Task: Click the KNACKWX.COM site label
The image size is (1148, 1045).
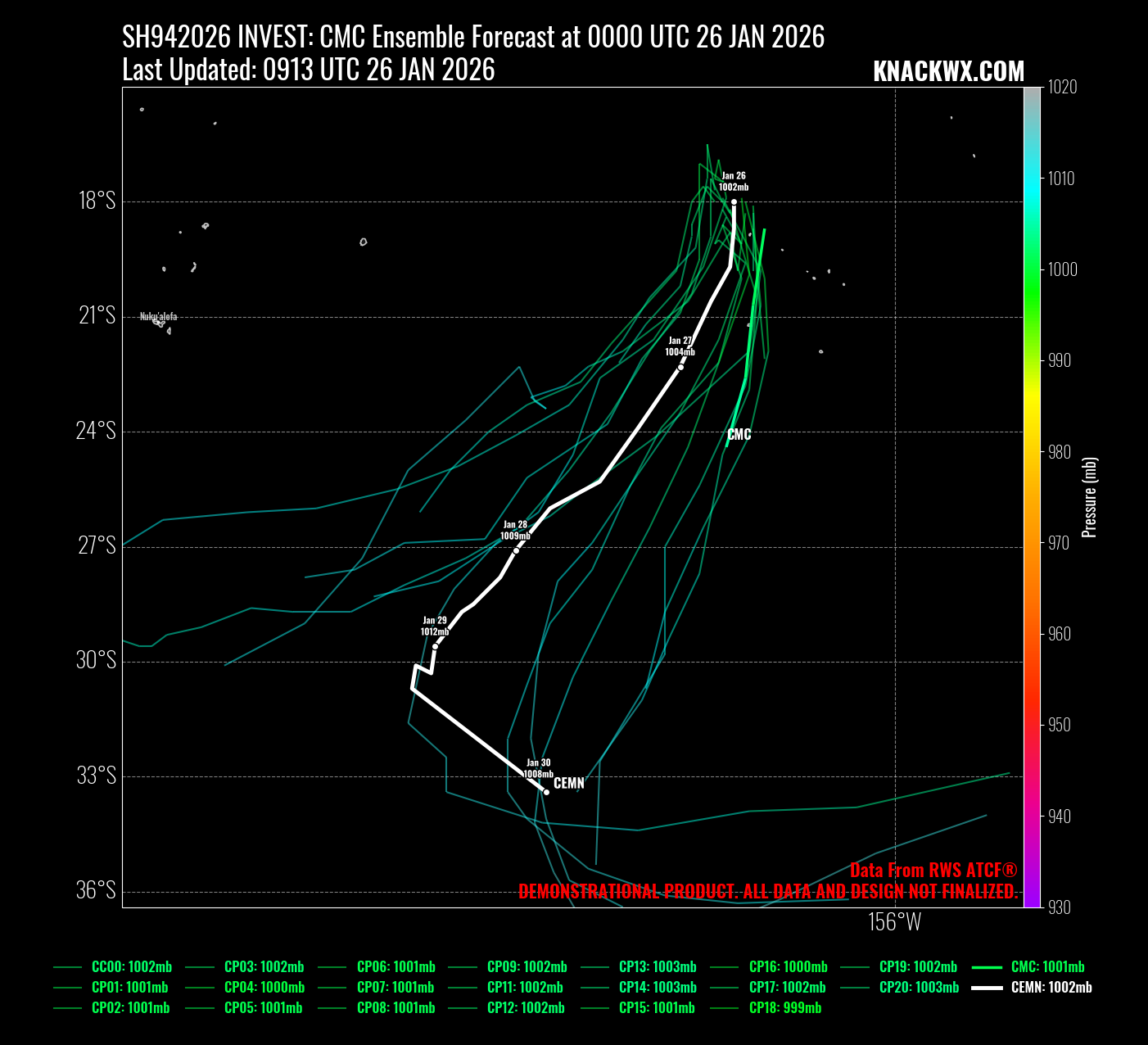Action: coord(948,72)
